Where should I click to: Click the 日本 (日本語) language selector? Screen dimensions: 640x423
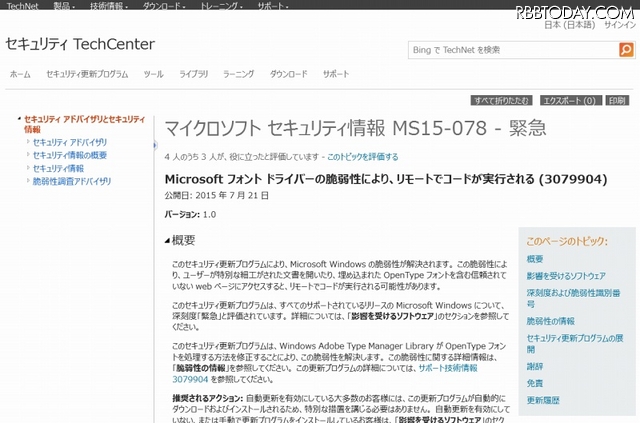[x=569, y=24]
